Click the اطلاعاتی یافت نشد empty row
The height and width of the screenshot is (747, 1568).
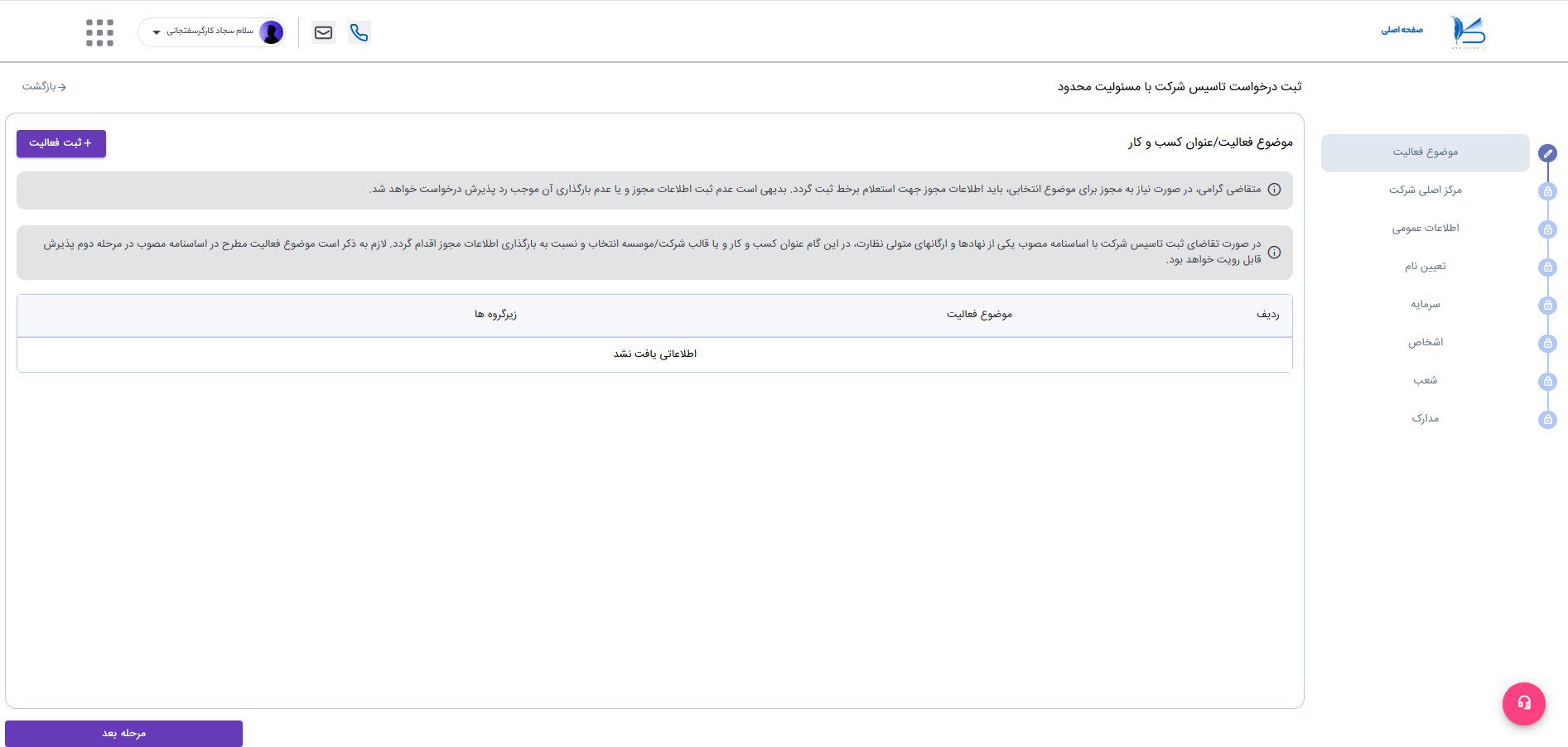(x=654, y=354)
